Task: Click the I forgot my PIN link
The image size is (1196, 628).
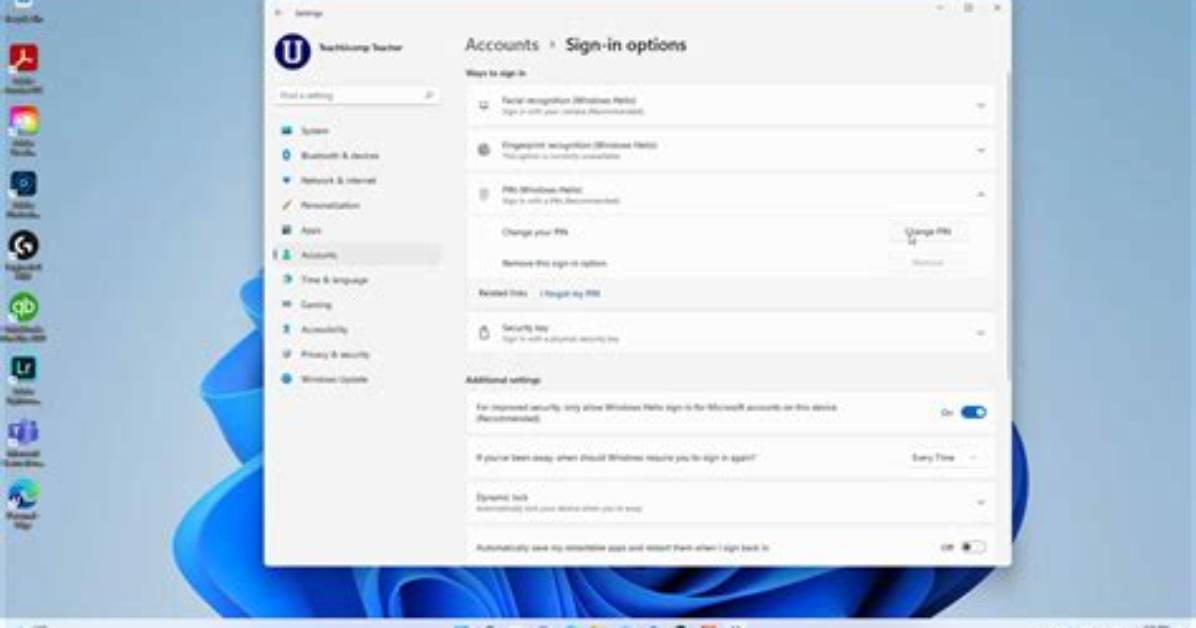Action: click(570, 294)
